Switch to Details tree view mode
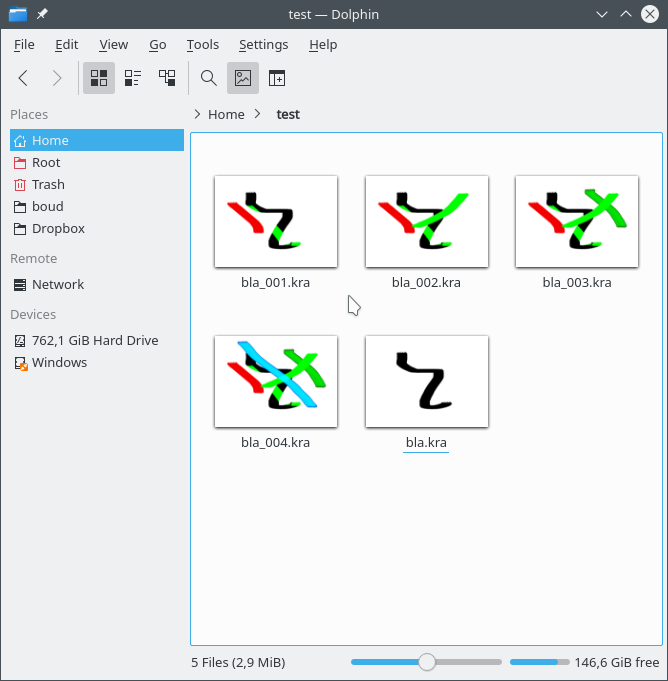Screen dimensions: 668x681 [167, 78]
